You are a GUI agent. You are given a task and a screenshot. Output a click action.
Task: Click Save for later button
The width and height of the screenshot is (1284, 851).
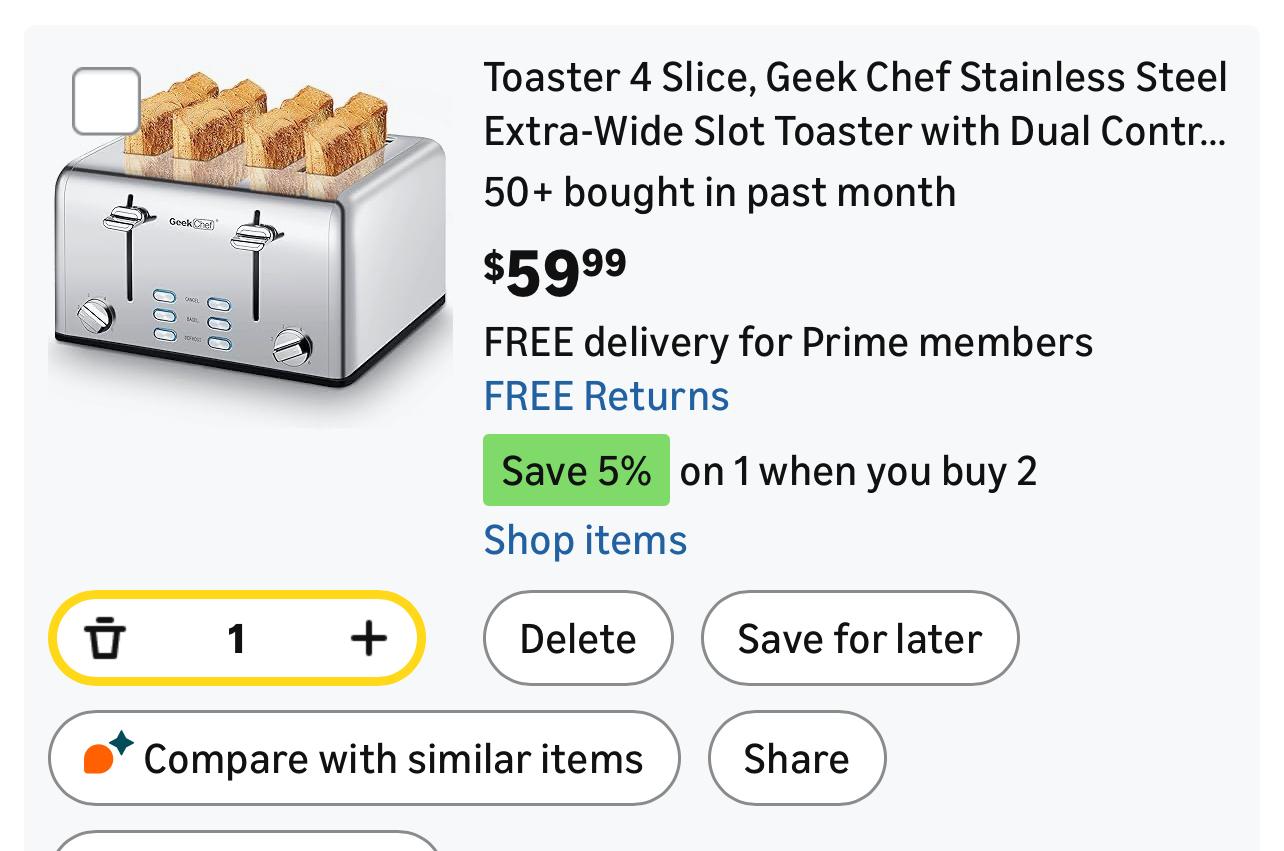point(859,638)
